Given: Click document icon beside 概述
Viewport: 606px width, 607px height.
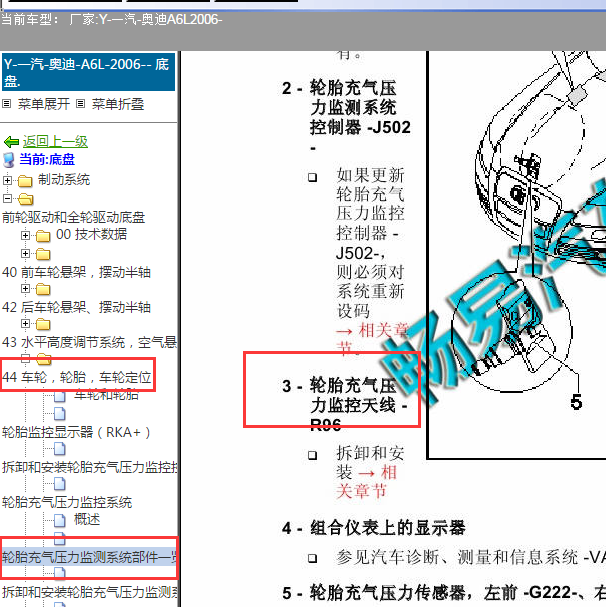Looking at the screenshot, I should (60, 520).
